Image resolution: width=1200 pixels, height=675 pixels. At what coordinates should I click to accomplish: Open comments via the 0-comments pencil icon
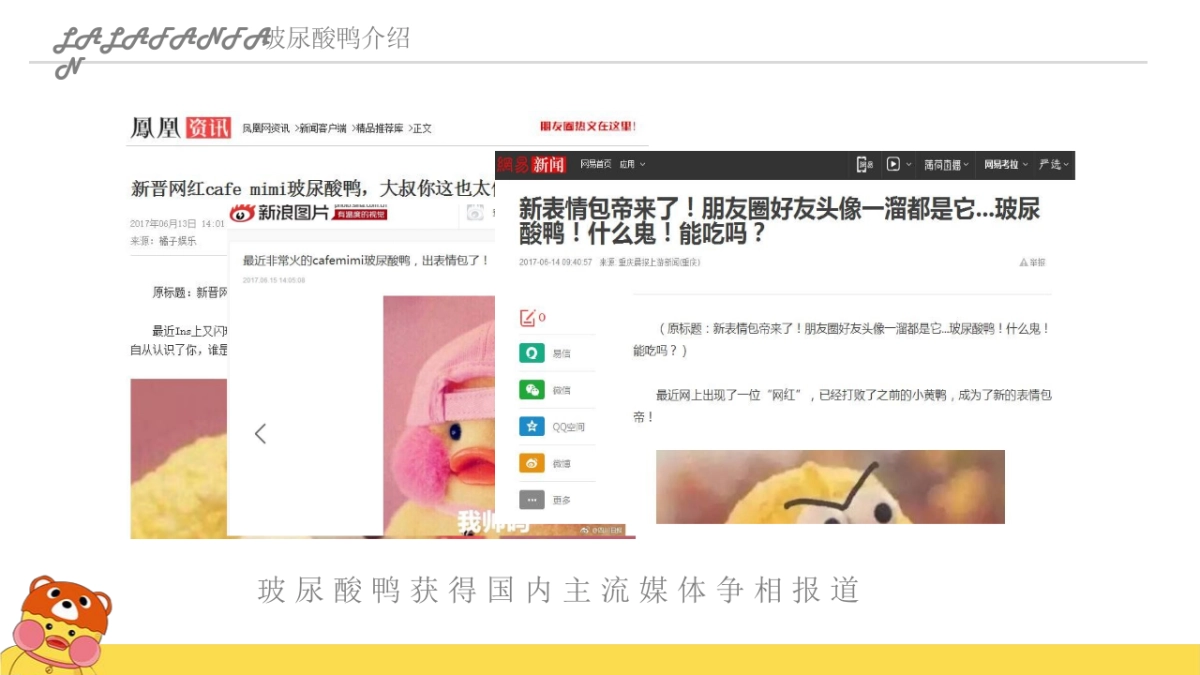coord(528,316)
